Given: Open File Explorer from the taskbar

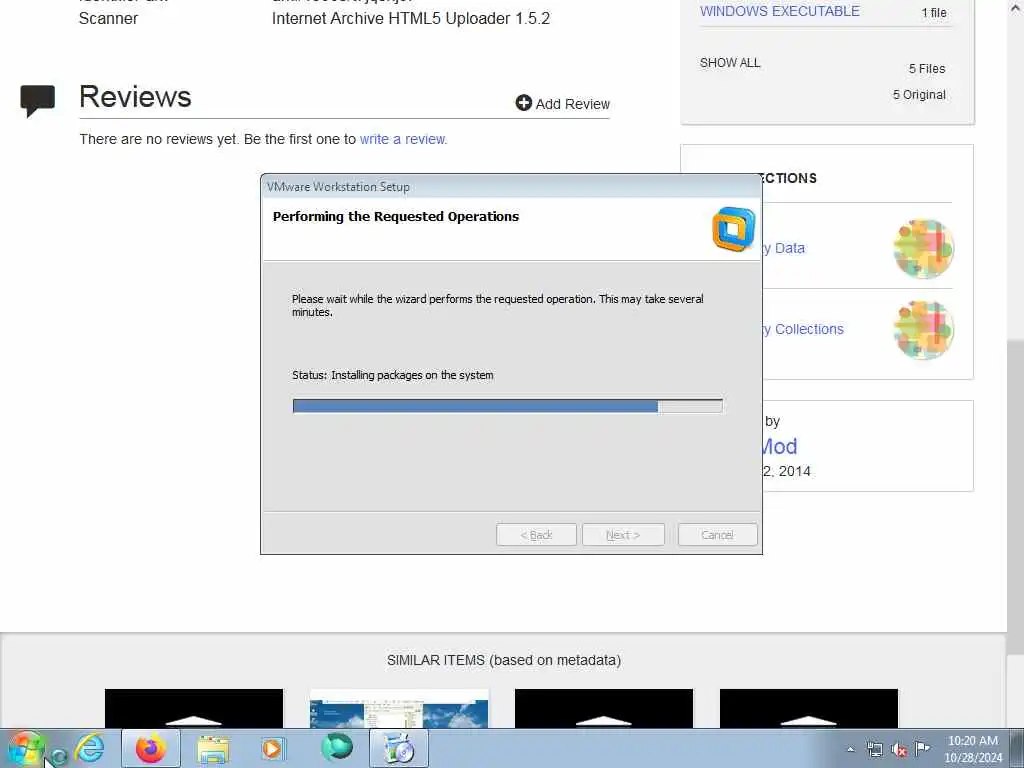Looking at the screenshot, I should pyautogui.click(x=213, y=748).
